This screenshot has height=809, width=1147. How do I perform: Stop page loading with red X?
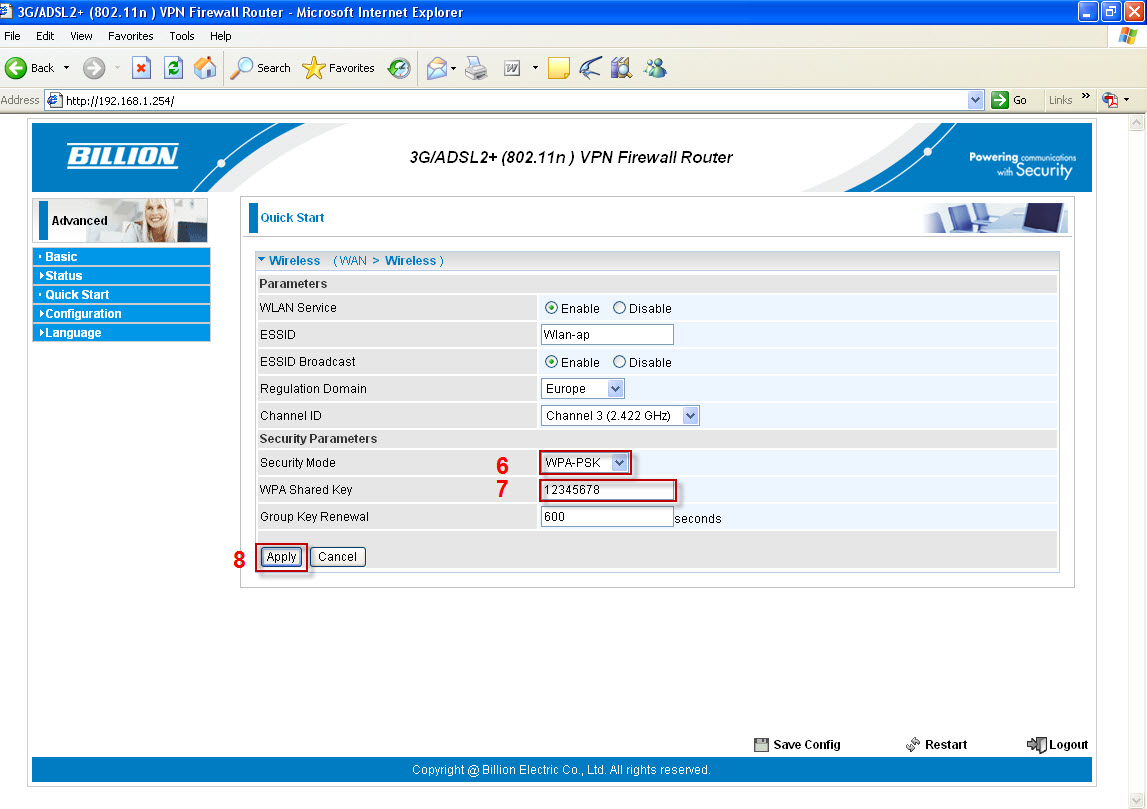tap(141, 68)
